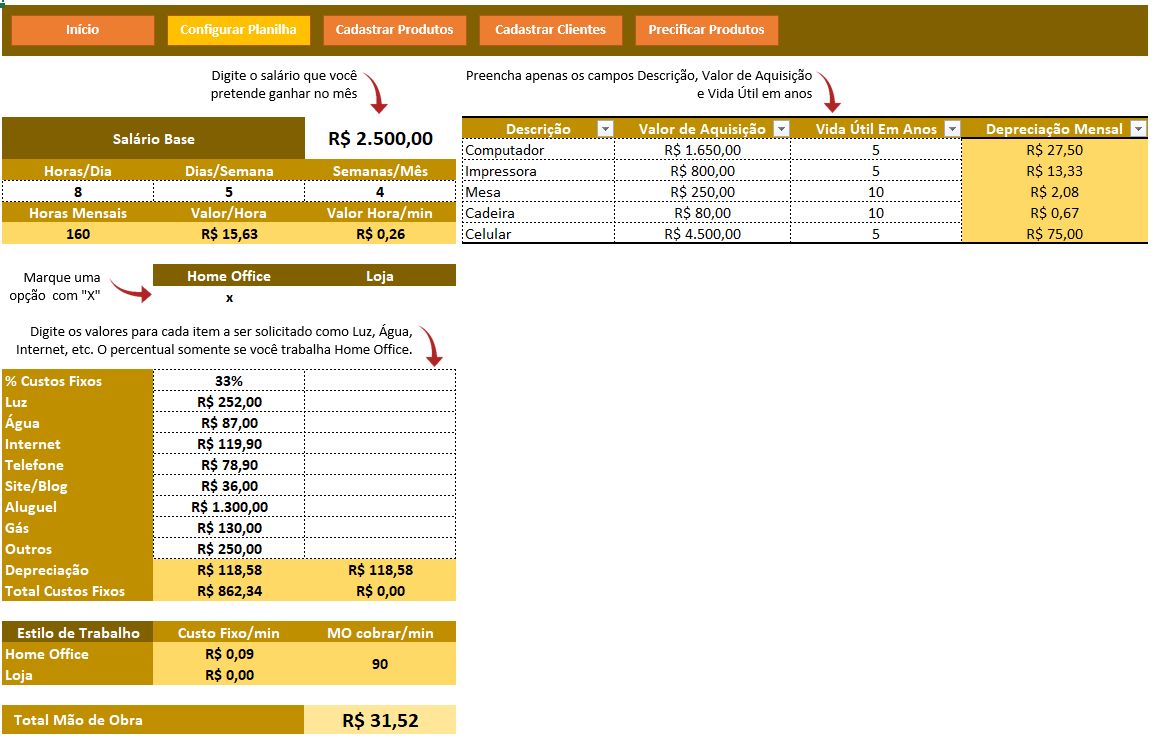1154x741 pixels.
Task: Open the Valor de Aquisição filter dropdown
Action: (780, 129)
